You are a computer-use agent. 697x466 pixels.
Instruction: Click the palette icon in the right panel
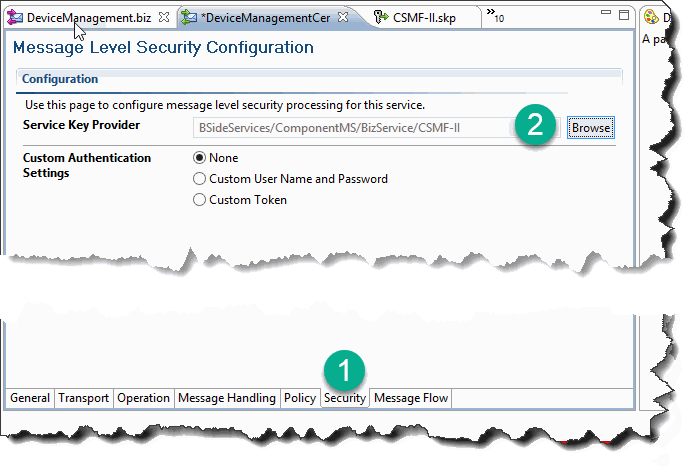click(651, 17)
